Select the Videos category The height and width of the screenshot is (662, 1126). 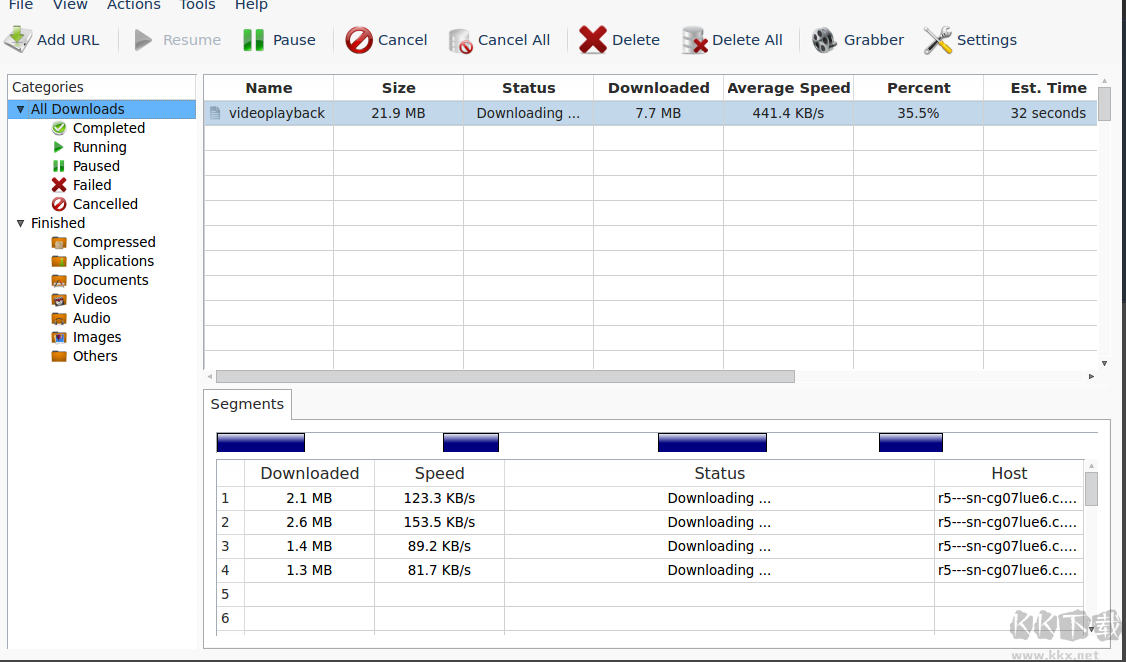(x=93, y=299)
